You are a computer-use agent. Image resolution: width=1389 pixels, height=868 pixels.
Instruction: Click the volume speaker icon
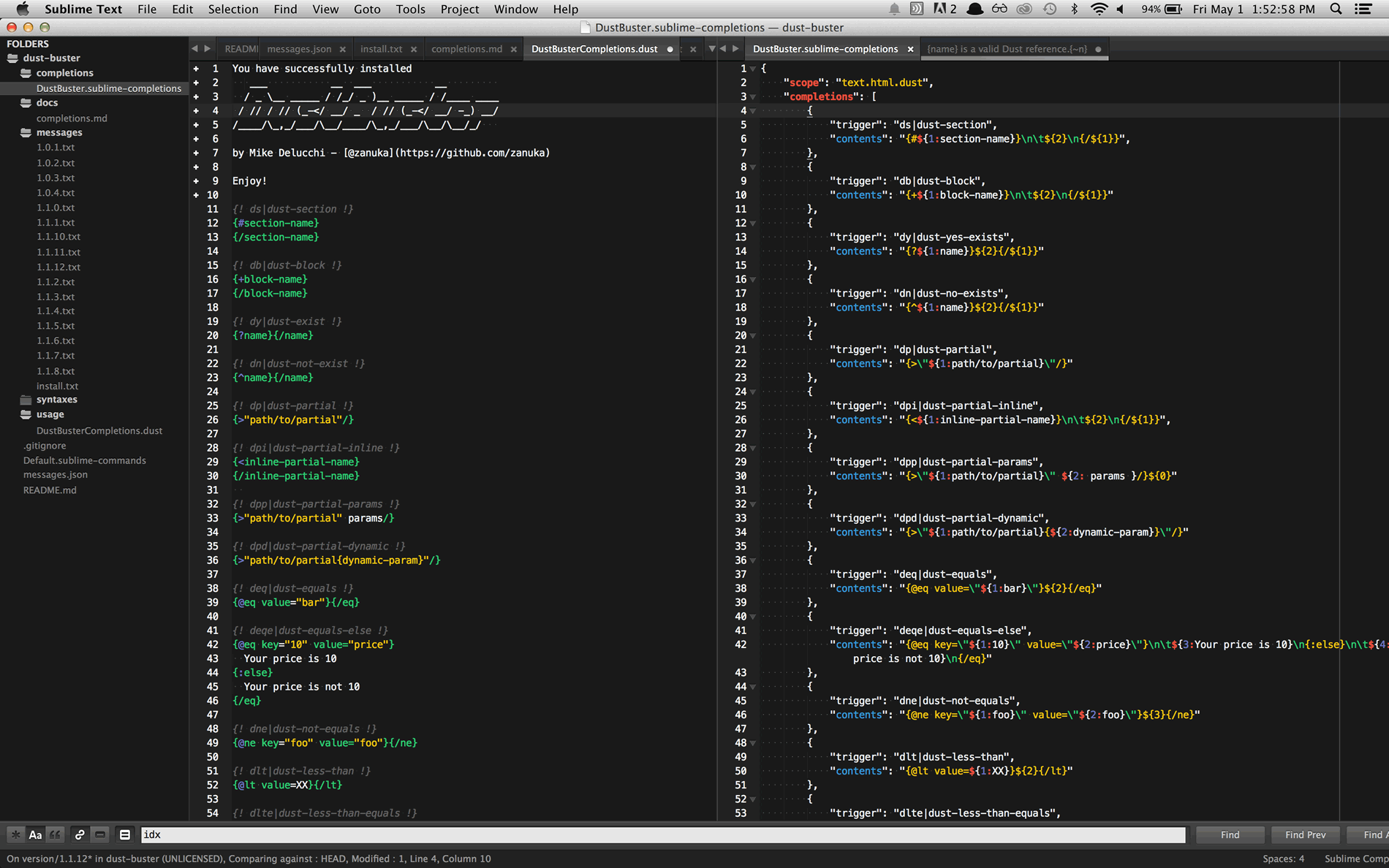[x=1121, y=9]
